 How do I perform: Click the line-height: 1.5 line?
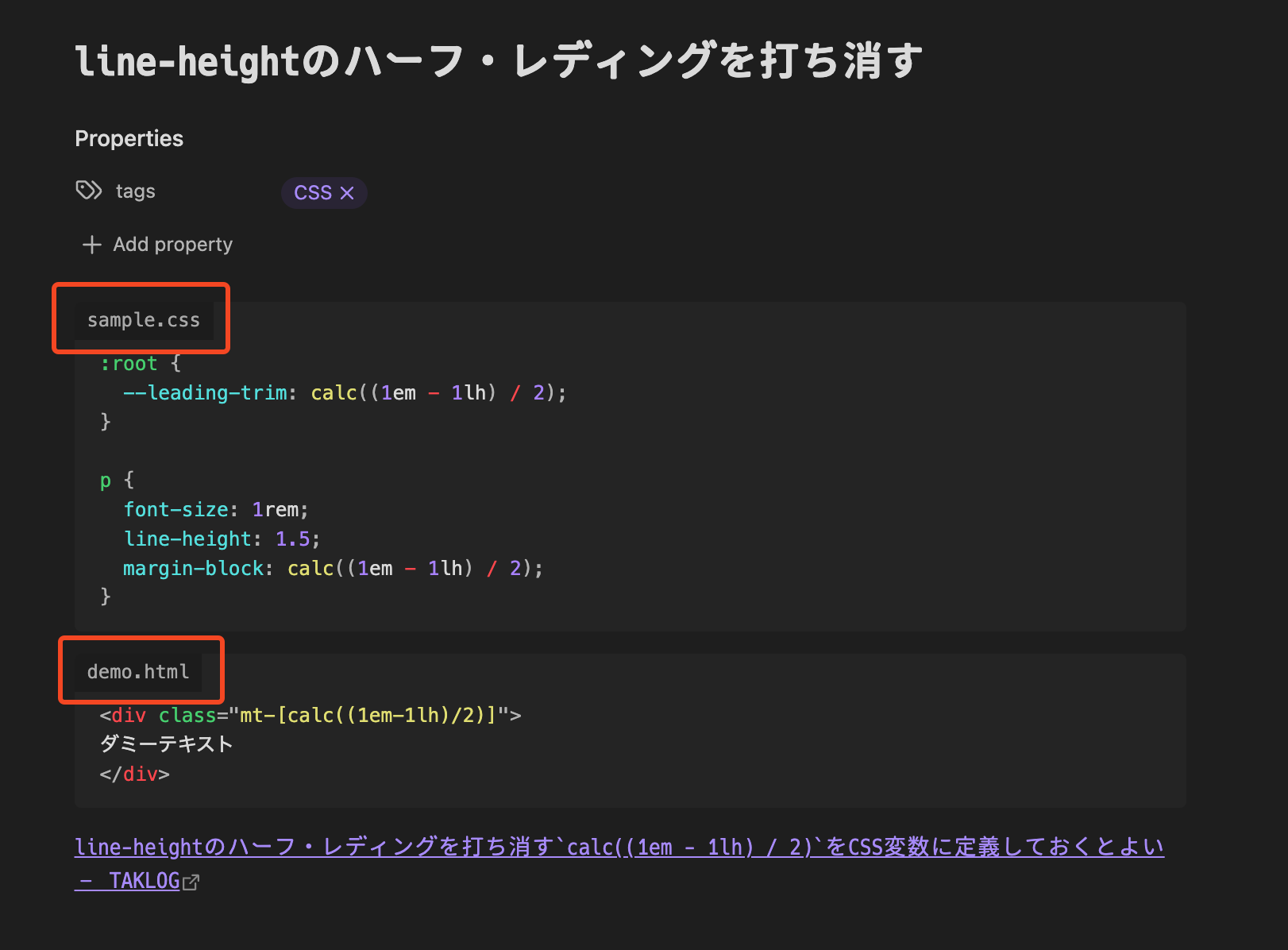222,539
